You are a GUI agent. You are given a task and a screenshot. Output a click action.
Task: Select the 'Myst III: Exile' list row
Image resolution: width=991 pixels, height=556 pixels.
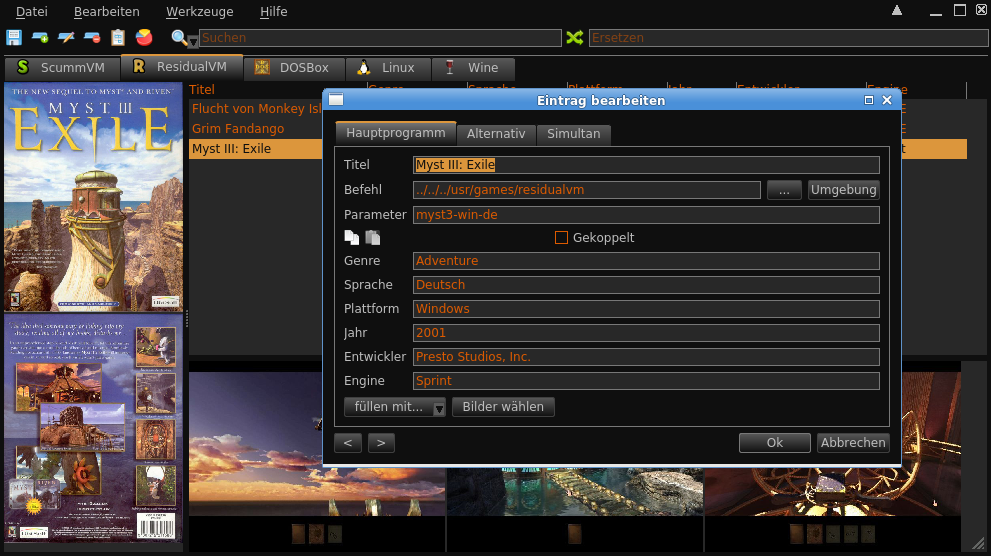pyautogui.click(x=256, y=149)
